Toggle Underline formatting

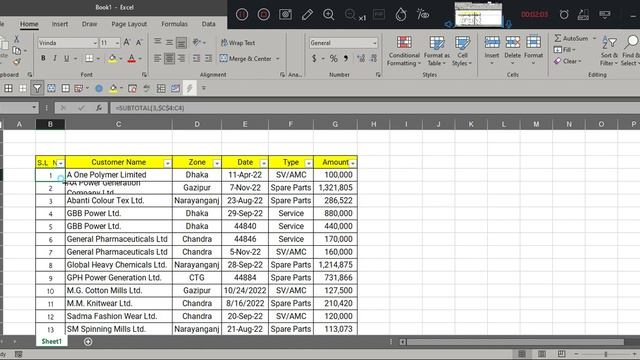tap(67, 58)
